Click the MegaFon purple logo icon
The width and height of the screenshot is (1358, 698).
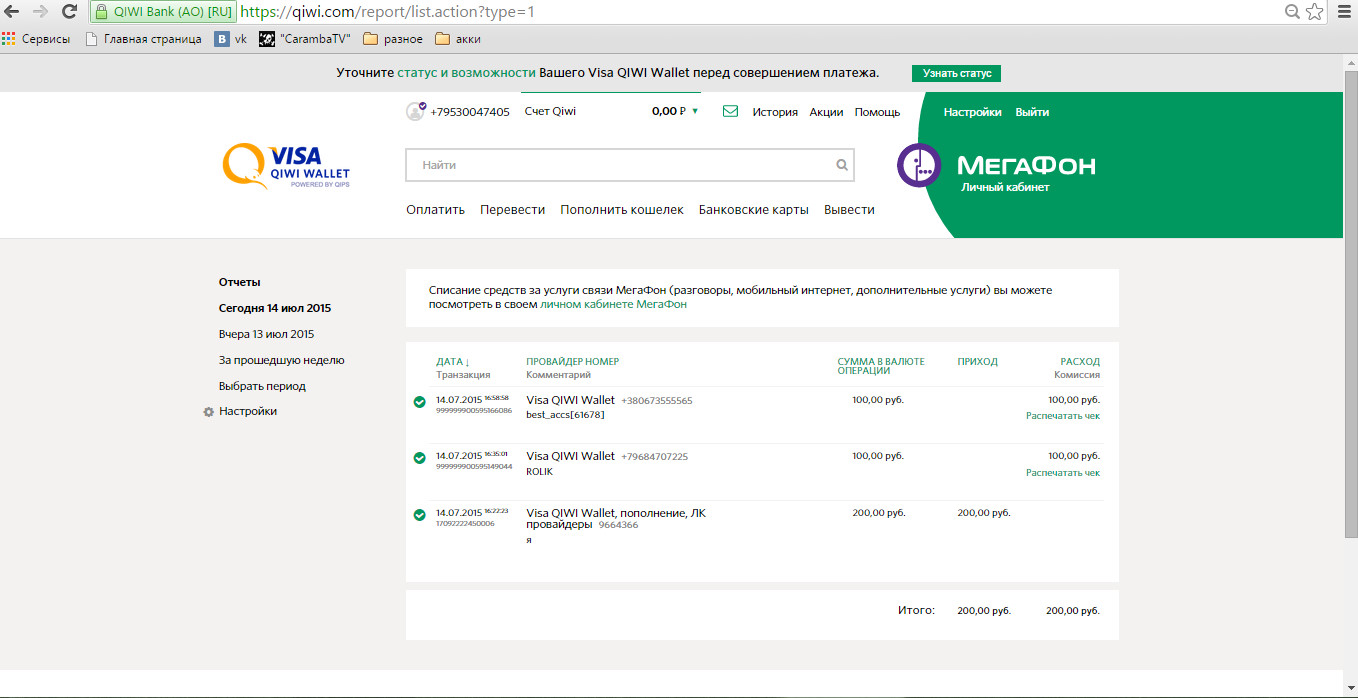click(919, 166)
